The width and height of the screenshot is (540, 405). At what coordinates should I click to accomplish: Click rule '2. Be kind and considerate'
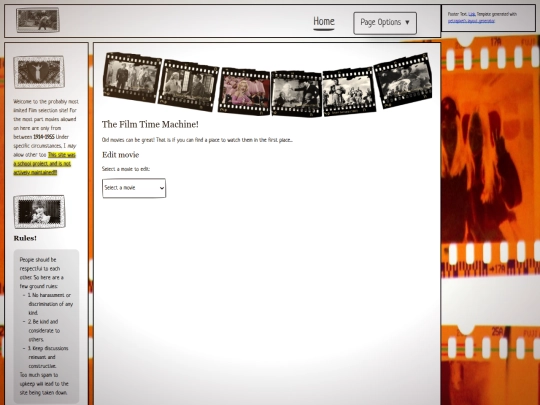pos(44,331)
